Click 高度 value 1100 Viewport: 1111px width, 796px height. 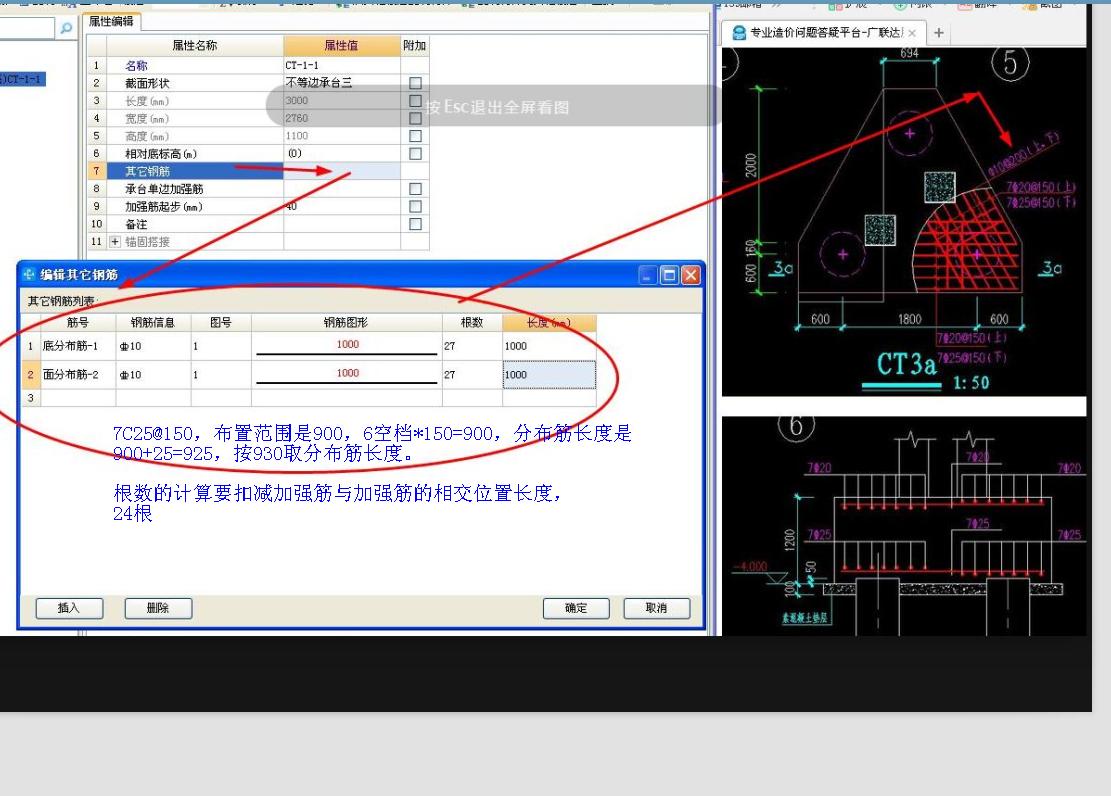coord(342,136)
